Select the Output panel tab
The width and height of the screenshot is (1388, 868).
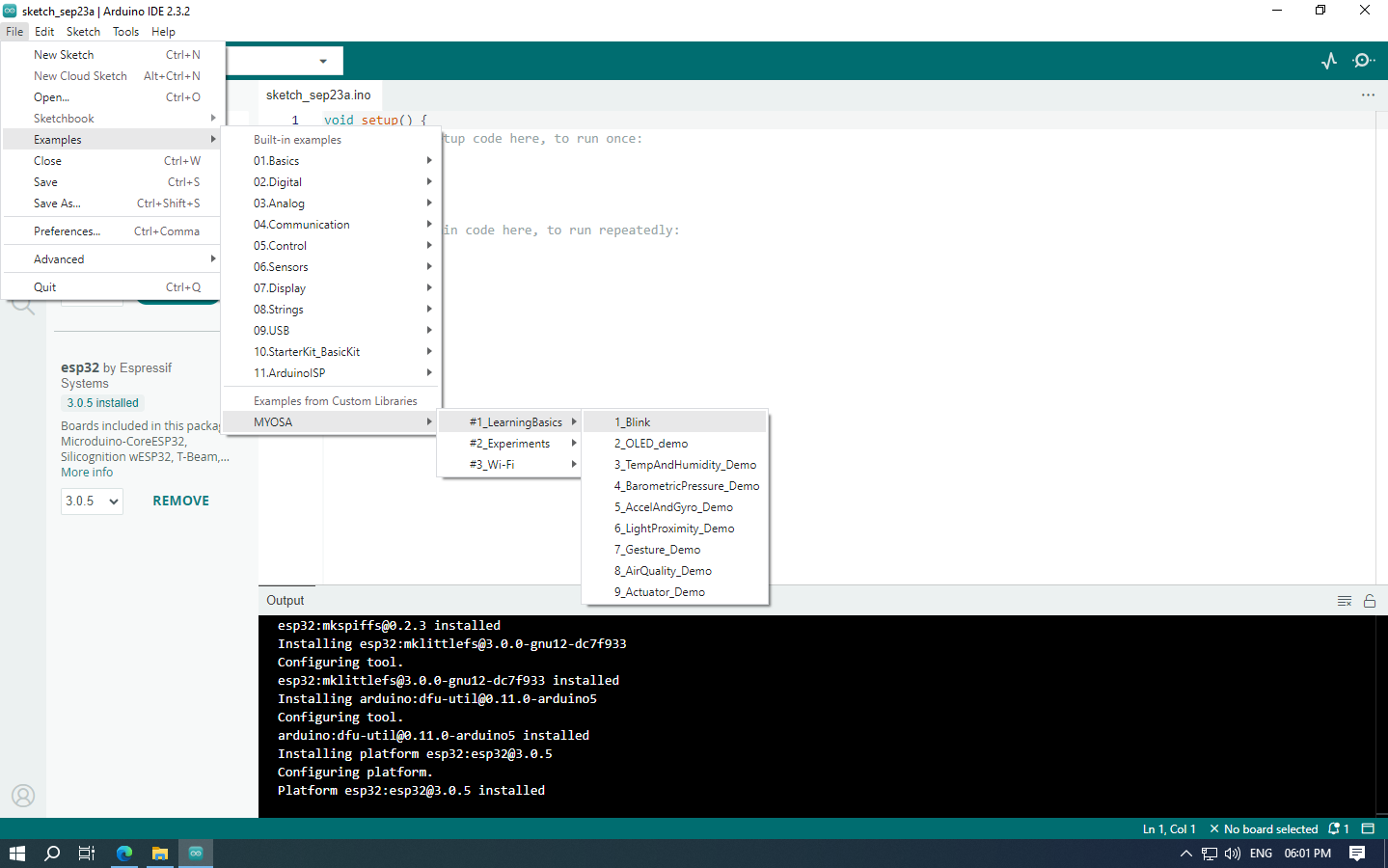click(286, 600)
